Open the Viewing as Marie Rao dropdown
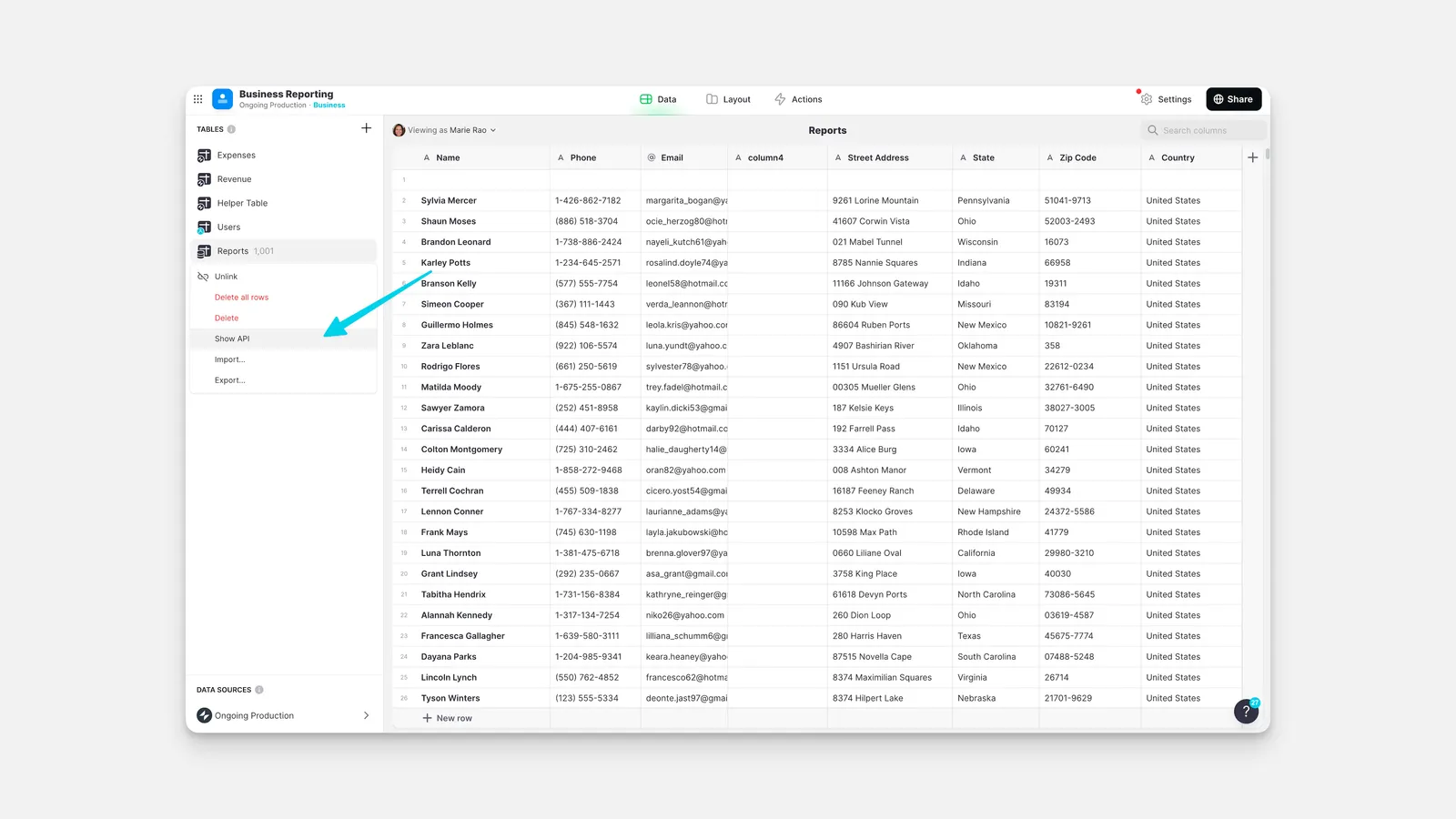The width and height of the screenshot is (1456, 819). 444,130
